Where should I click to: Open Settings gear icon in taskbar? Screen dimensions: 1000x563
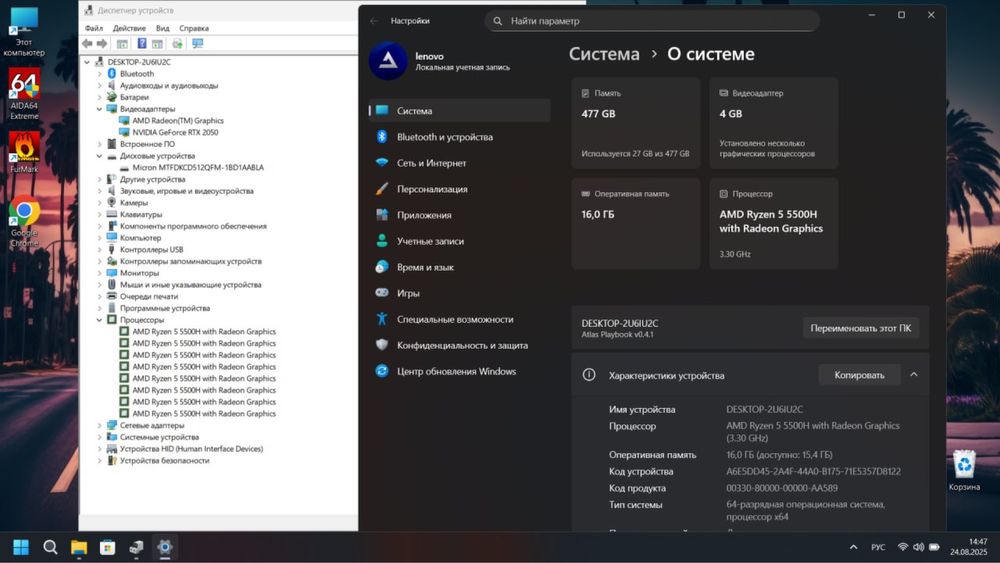click(165, 547)
